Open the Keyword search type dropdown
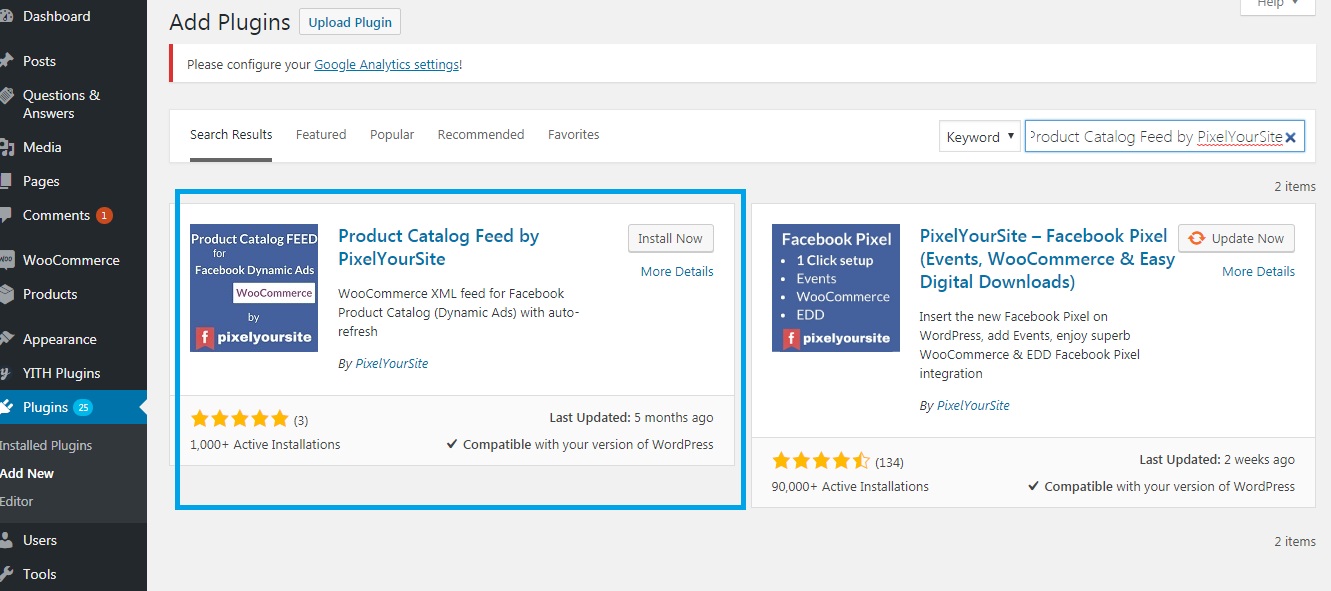The width and height of the screenshot is (1331, 591). click(x=979, y=137)
